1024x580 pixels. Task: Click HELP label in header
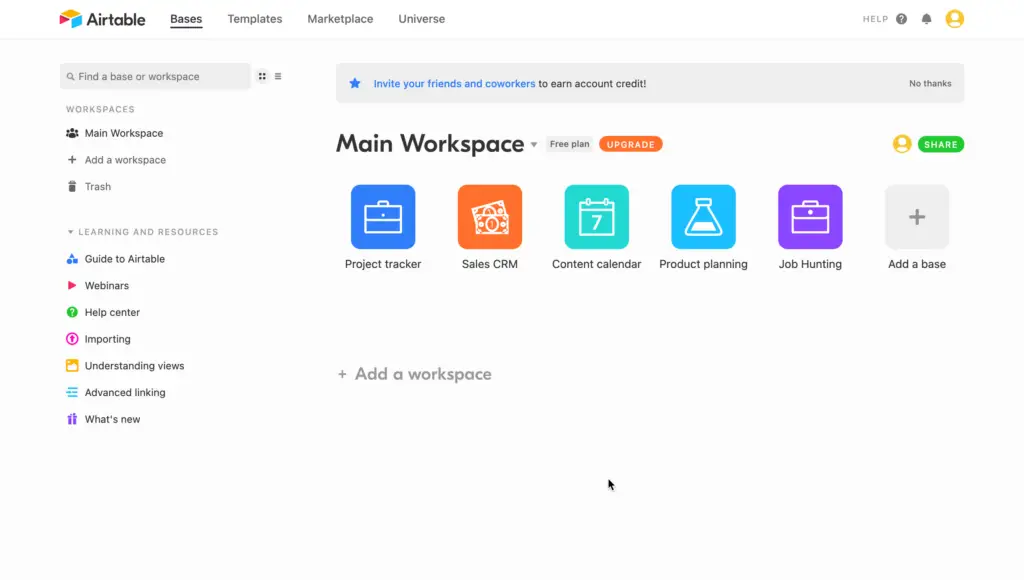pyautogui.click(x=875, y=19)
